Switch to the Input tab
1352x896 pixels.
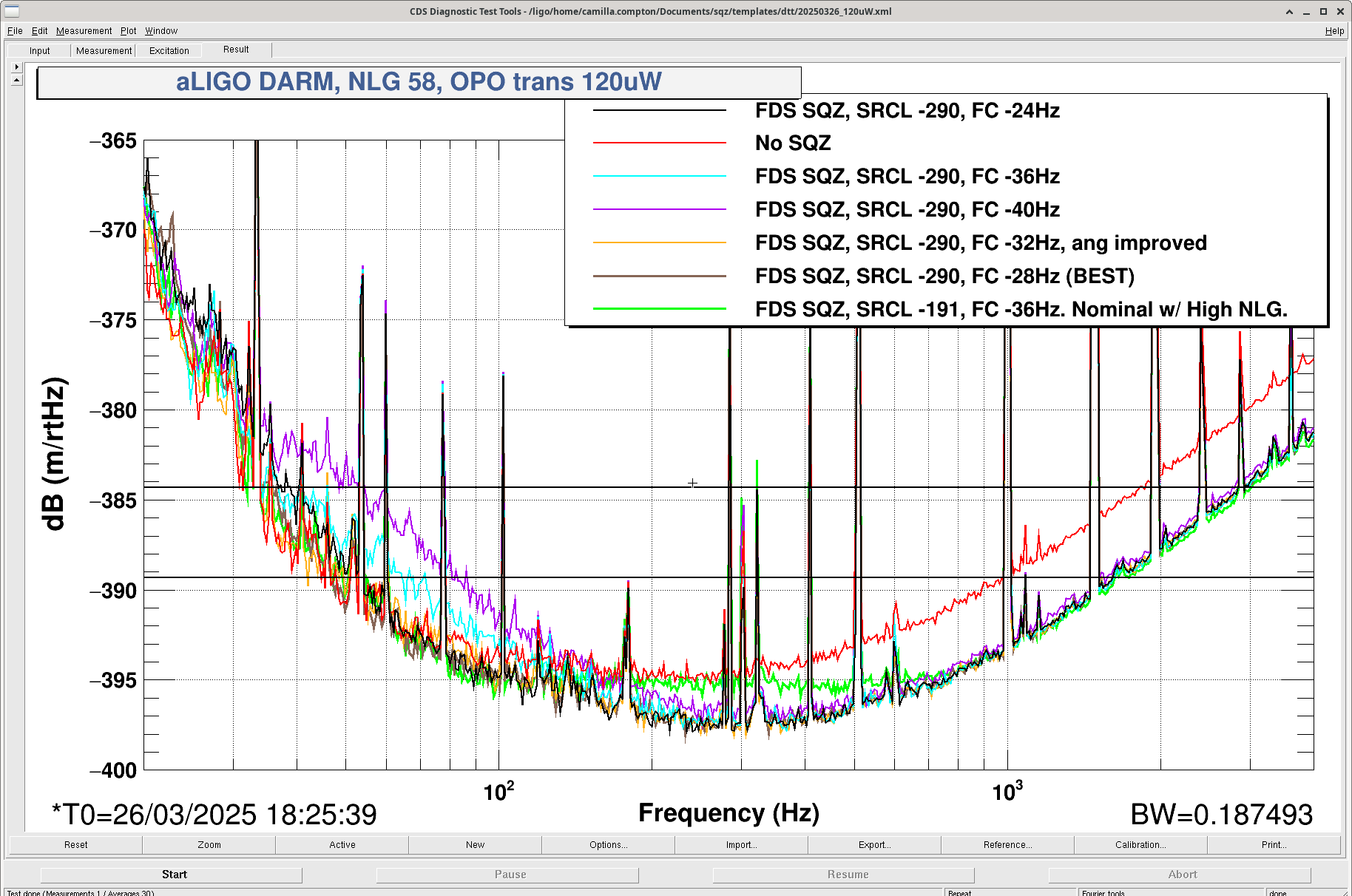tap(39, 50)
